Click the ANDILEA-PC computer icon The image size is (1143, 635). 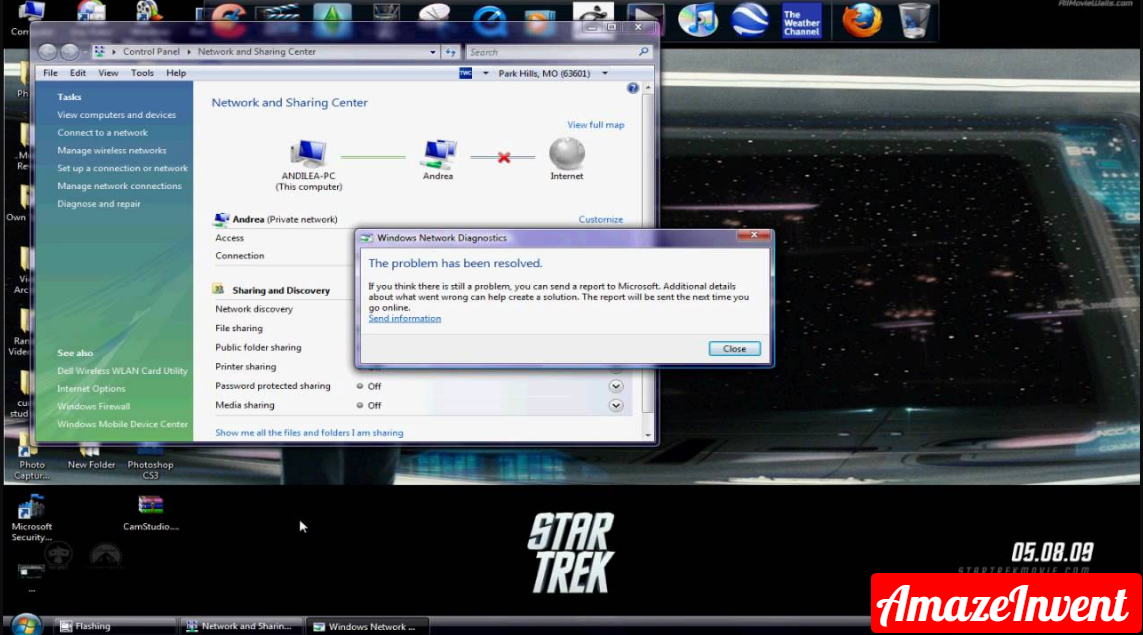pos(308,152)
